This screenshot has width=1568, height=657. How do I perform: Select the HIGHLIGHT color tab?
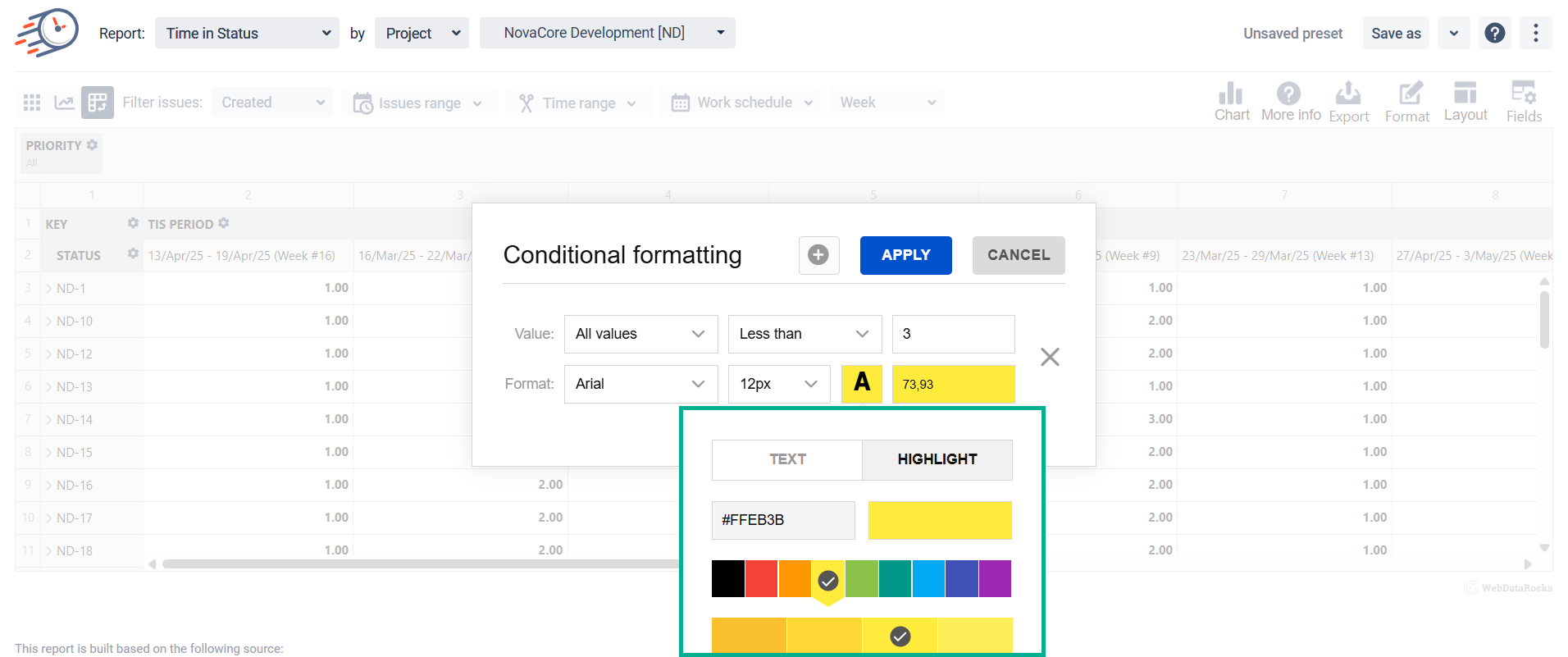[937, 459]
